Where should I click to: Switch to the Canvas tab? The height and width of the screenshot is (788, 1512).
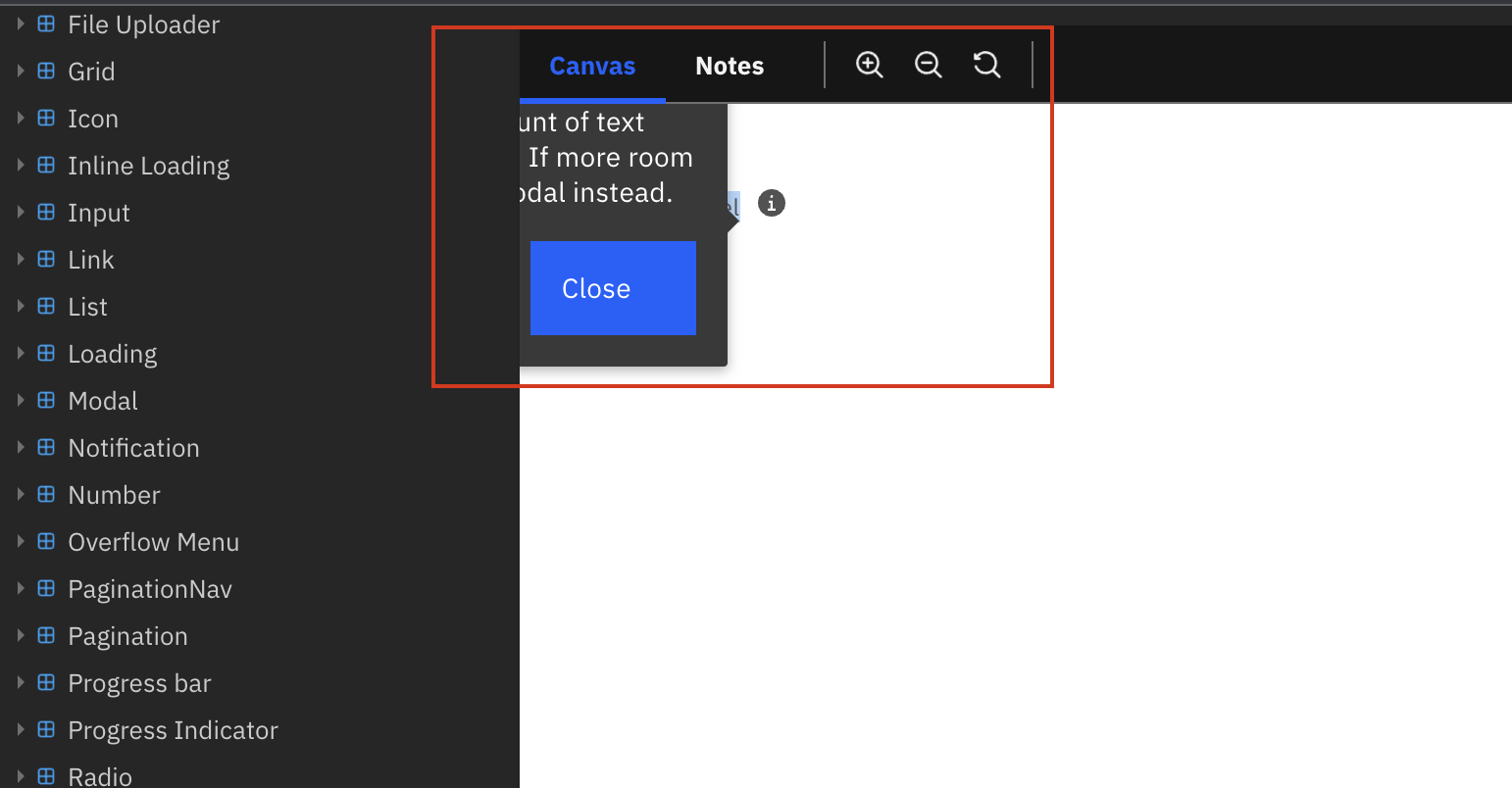pyautogui.click(x=592, y=66)
